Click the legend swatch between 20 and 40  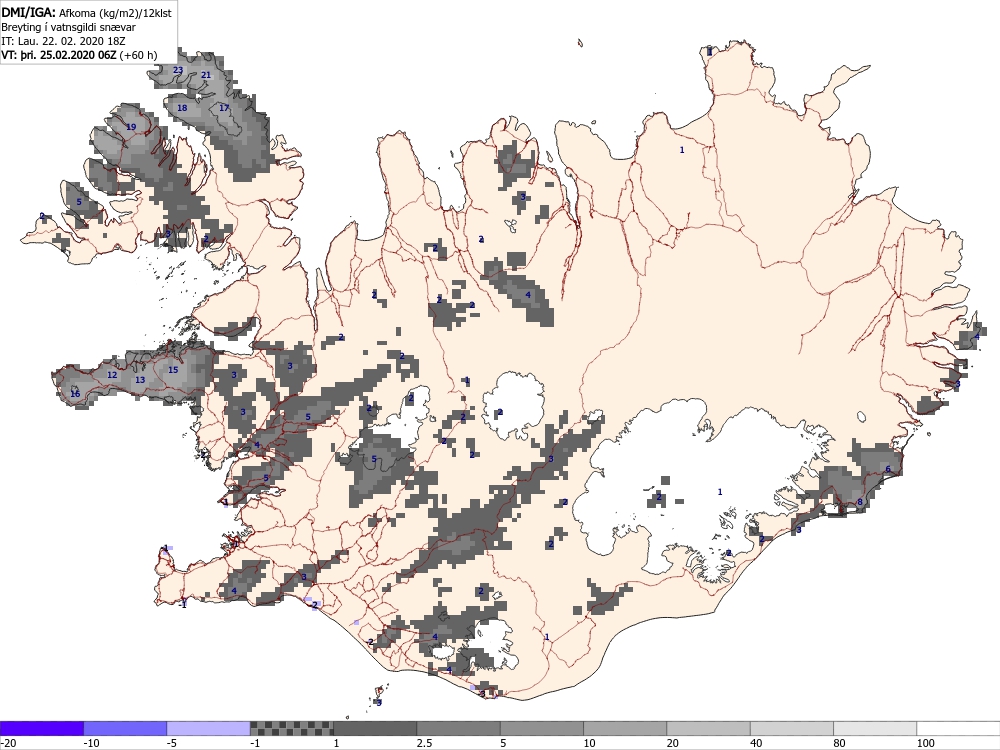709,728
